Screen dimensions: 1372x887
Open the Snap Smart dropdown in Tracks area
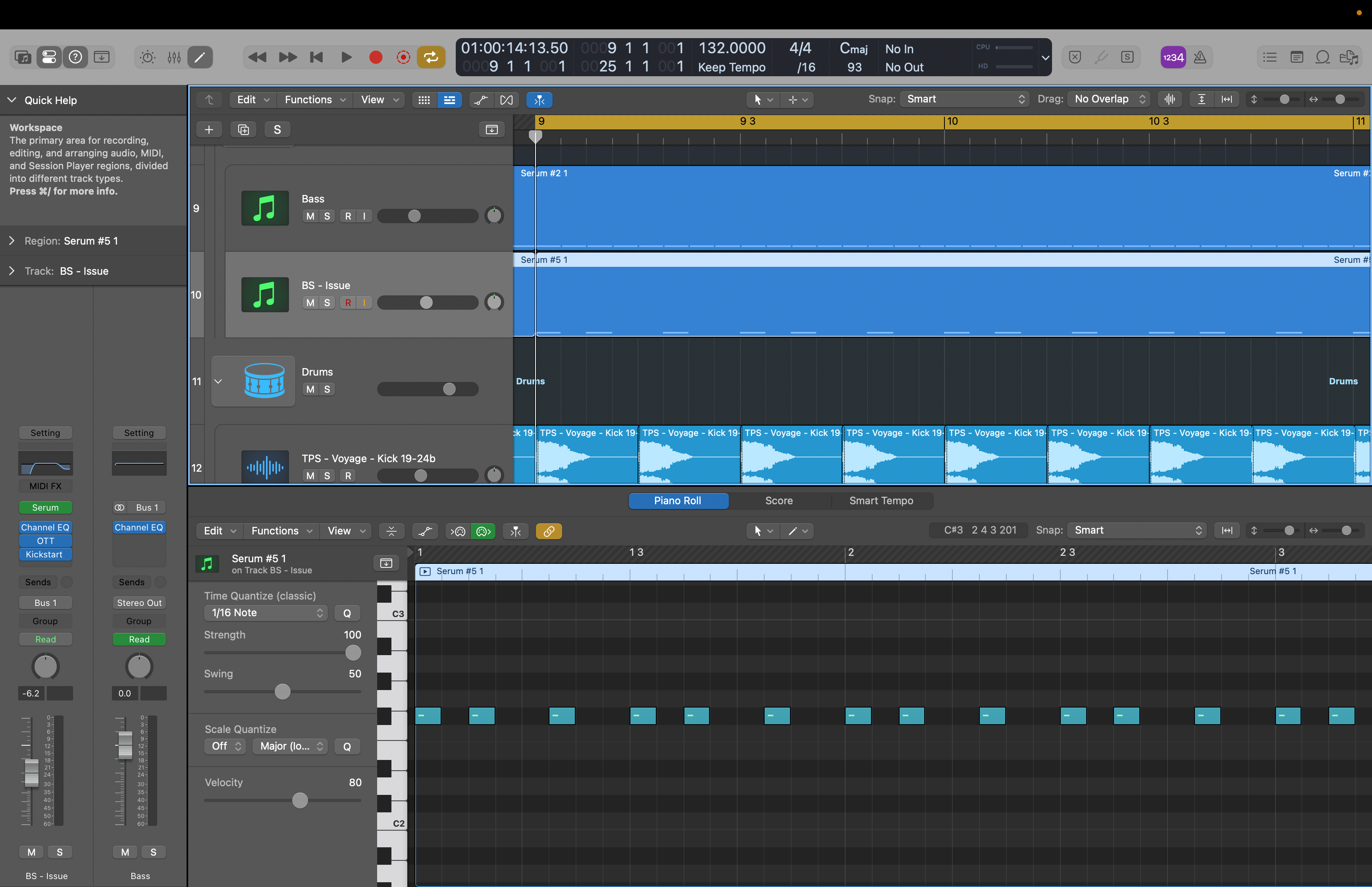(x=964, y=99)
